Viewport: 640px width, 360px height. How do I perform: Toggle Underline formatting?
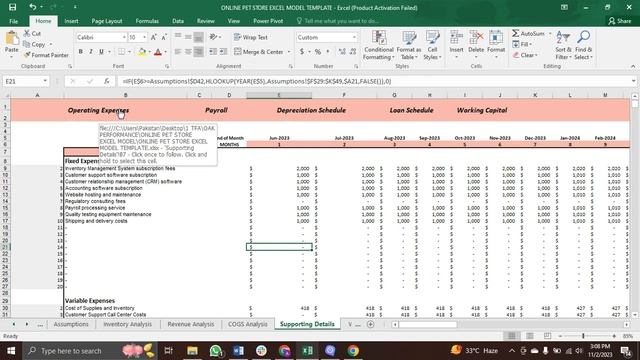101,52
